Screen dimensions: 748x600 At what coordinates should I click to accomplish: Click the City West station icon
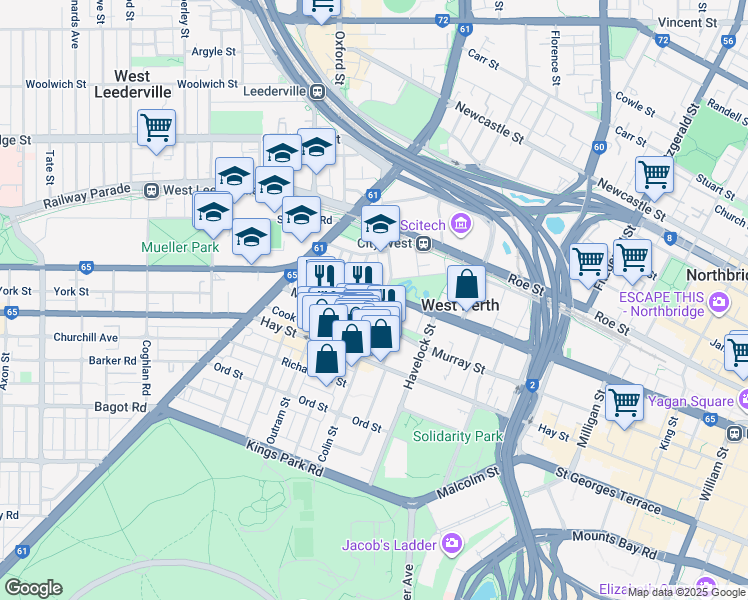(423, 243)
